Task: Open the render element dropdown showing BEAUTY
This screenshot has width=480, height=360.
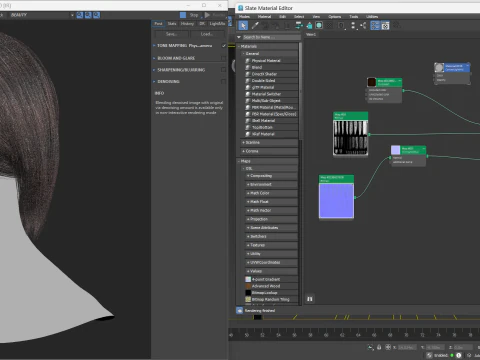Action: 41,15
